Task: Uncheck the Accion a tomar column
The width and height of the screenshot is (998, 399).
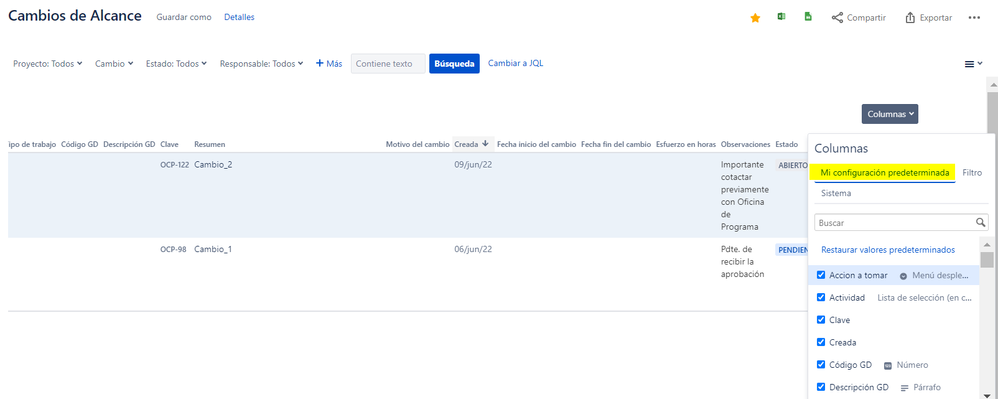Action: 821,275
